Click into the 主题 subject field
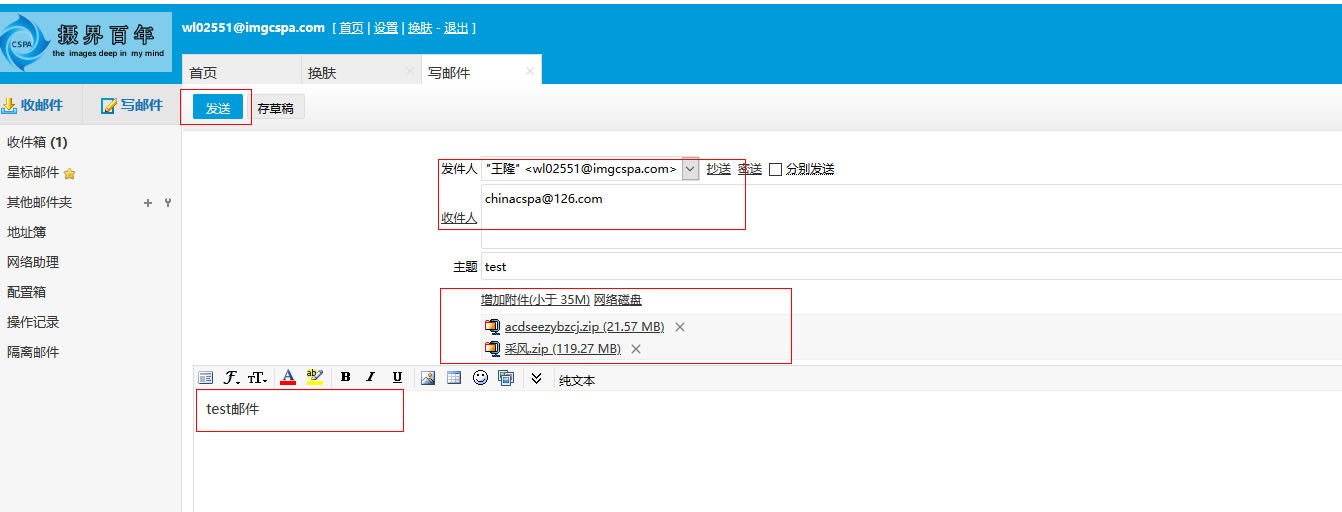The width and height of the screenshot is (1342, 512). (900, 267)
